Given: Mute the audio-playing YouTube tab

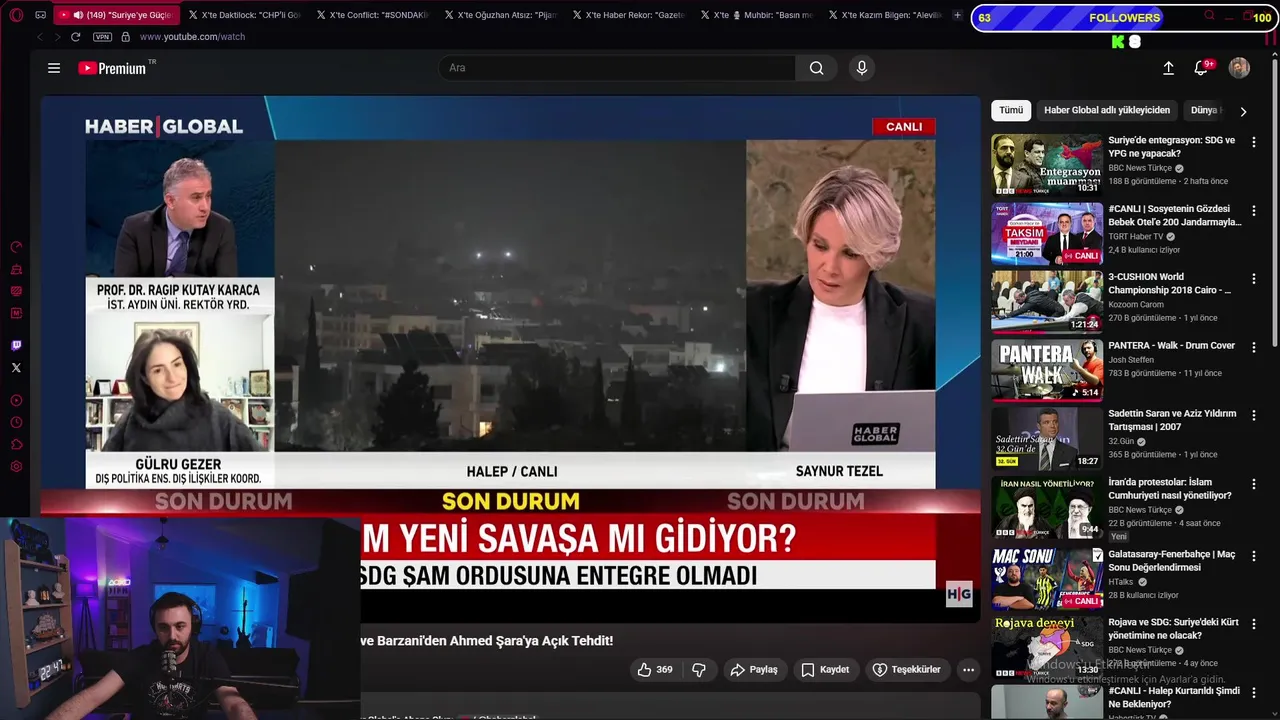Looking at the screenshot, I should coord(78,15).
